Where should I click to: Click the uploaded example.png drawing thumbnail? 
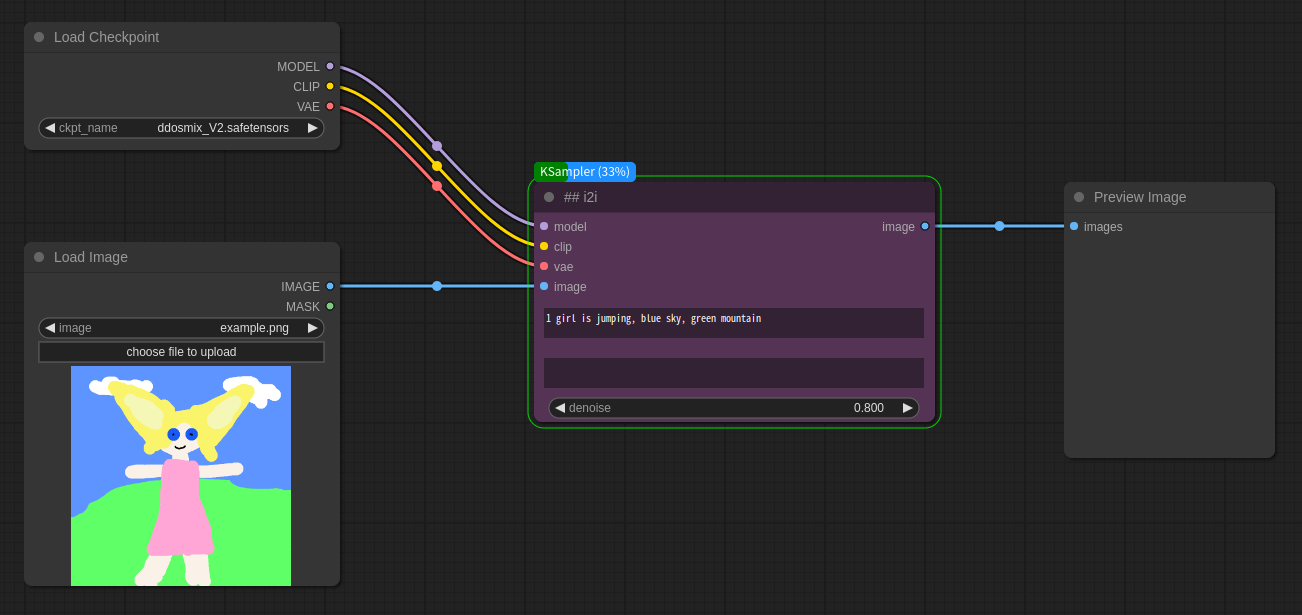coord(181,476)
